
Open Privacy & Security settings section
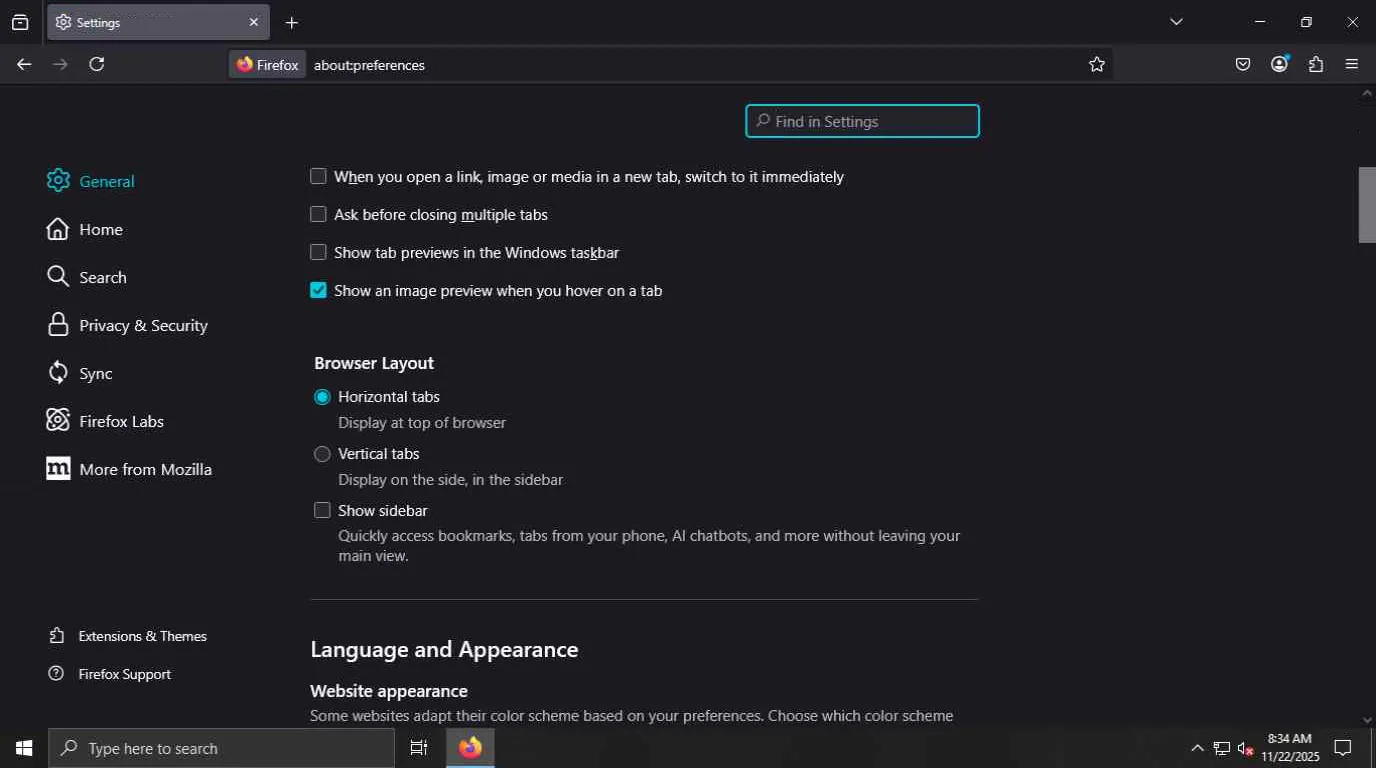coord(143,325)
